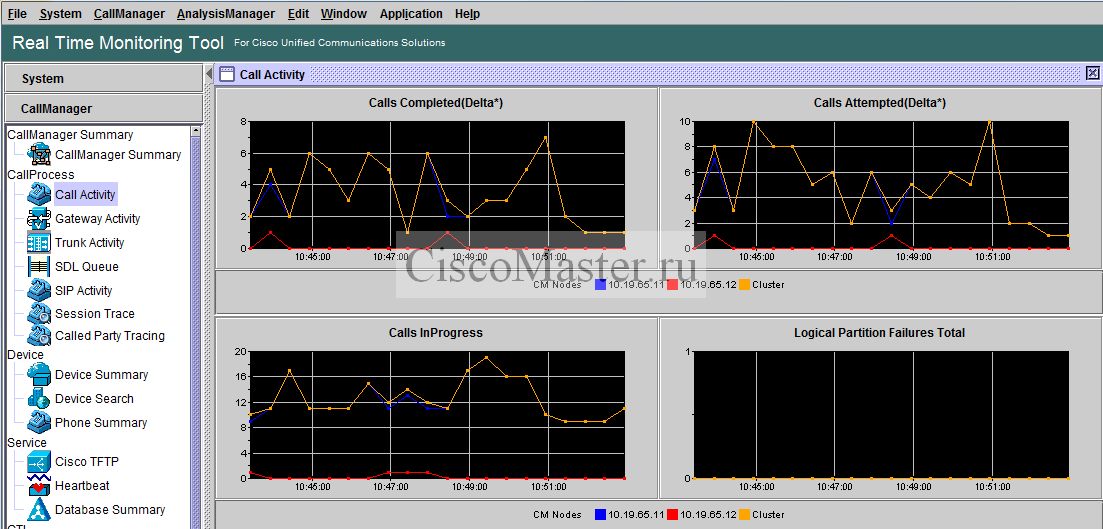Select Heartbeat in the tree
The width and height of the screenshot is (1103, 529).
point(82,486)
